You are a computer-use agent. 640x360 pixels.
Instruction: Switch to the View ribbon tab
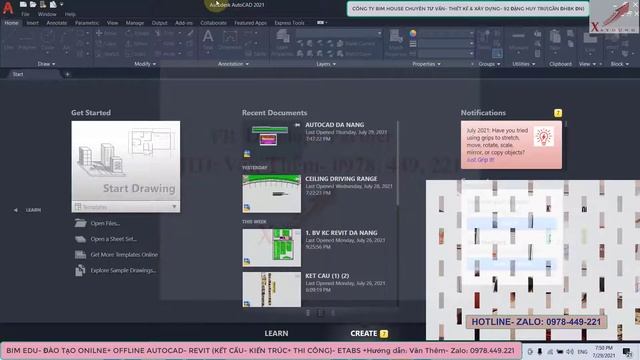click(112, 23)
